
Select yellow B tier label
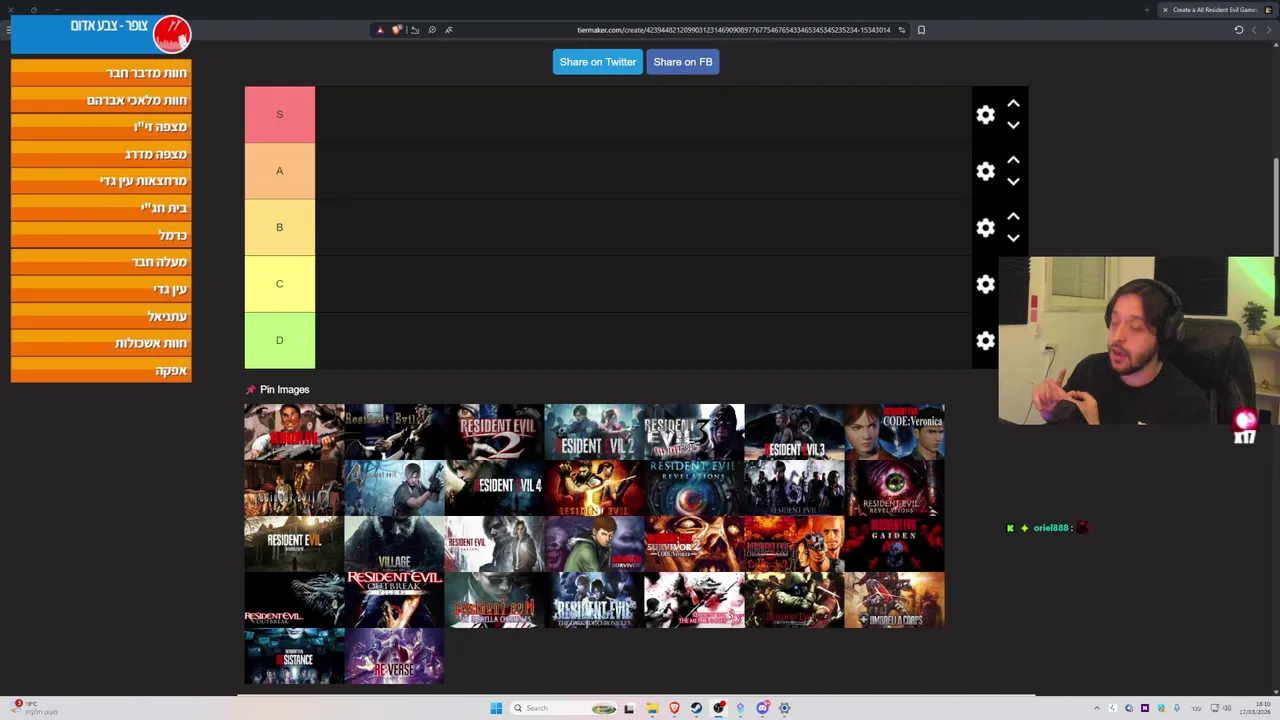pos(280,227)
